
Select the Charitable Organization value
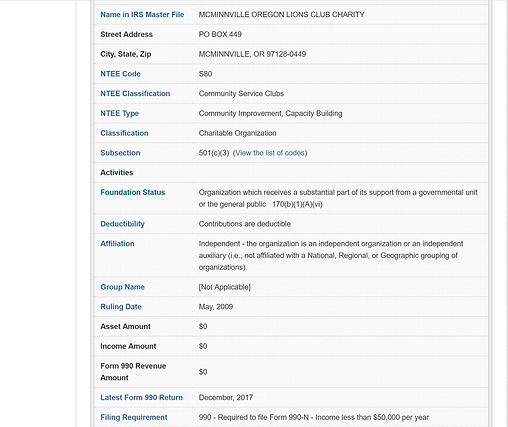click(237, 133)
